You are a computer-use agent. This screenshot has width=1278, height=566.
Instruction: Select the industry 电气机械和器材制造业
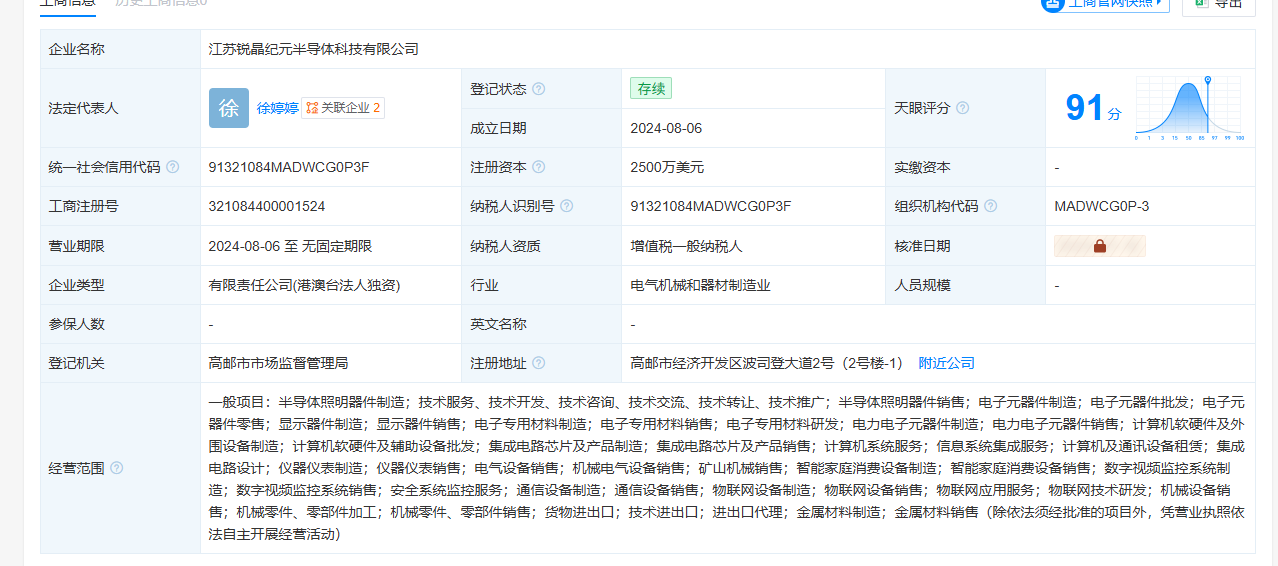tap(700, 285)
